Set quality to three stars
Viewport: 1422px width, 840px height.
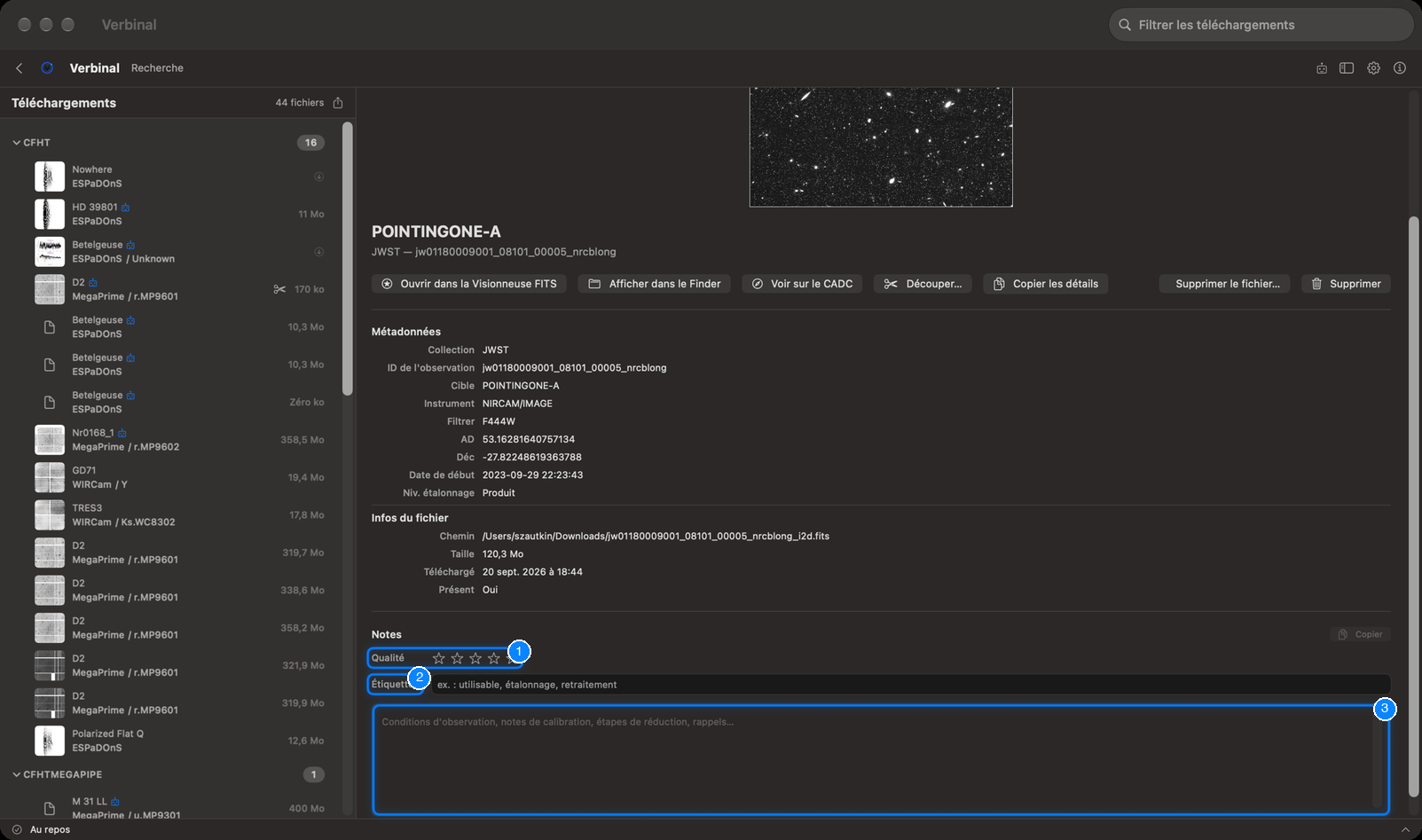(x=475, y=658)
